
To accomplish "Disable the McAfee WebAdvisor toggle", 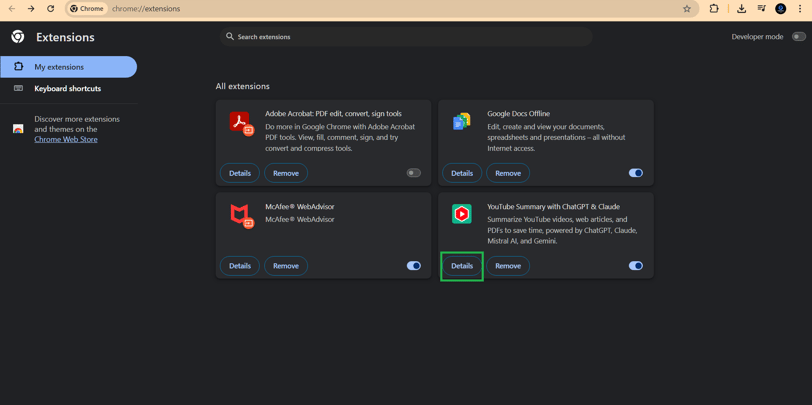I will (x=414, y=266).
